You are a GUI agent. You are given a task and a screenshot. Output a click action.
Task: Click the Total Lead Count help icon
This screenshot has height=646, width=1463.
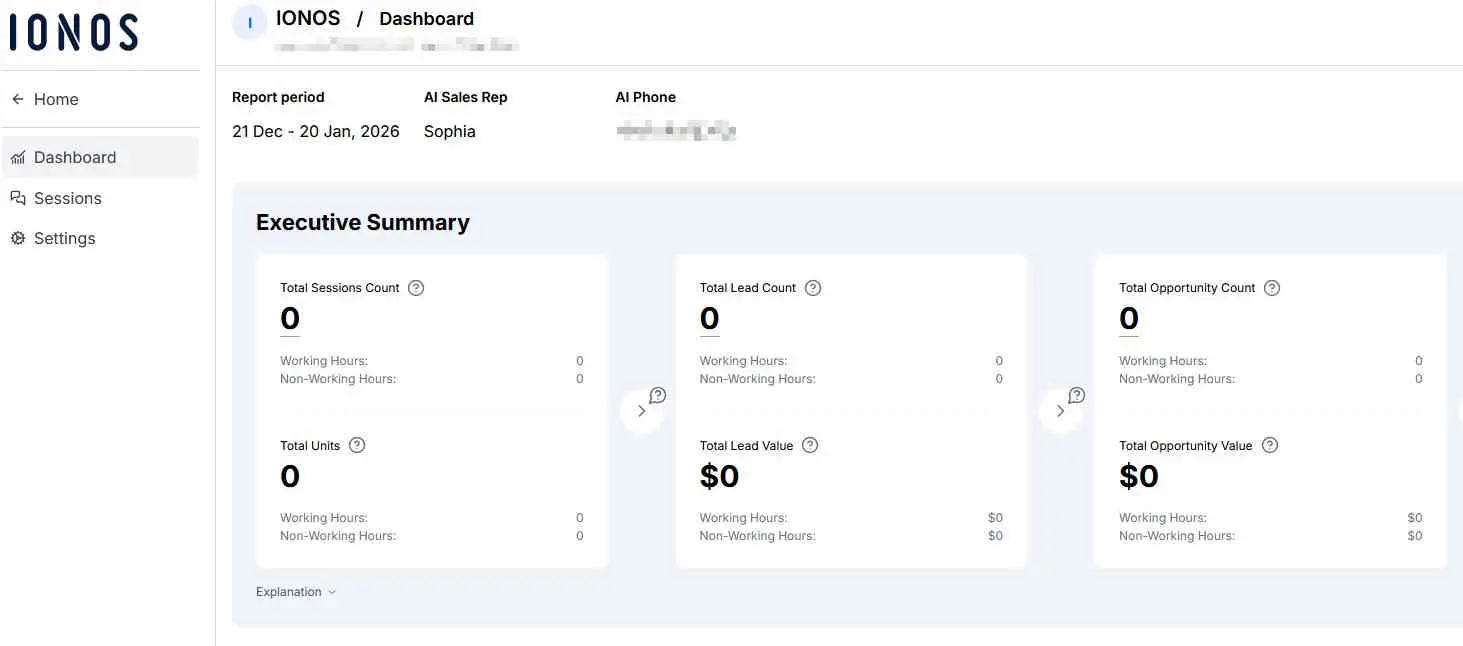coord(812,287)
